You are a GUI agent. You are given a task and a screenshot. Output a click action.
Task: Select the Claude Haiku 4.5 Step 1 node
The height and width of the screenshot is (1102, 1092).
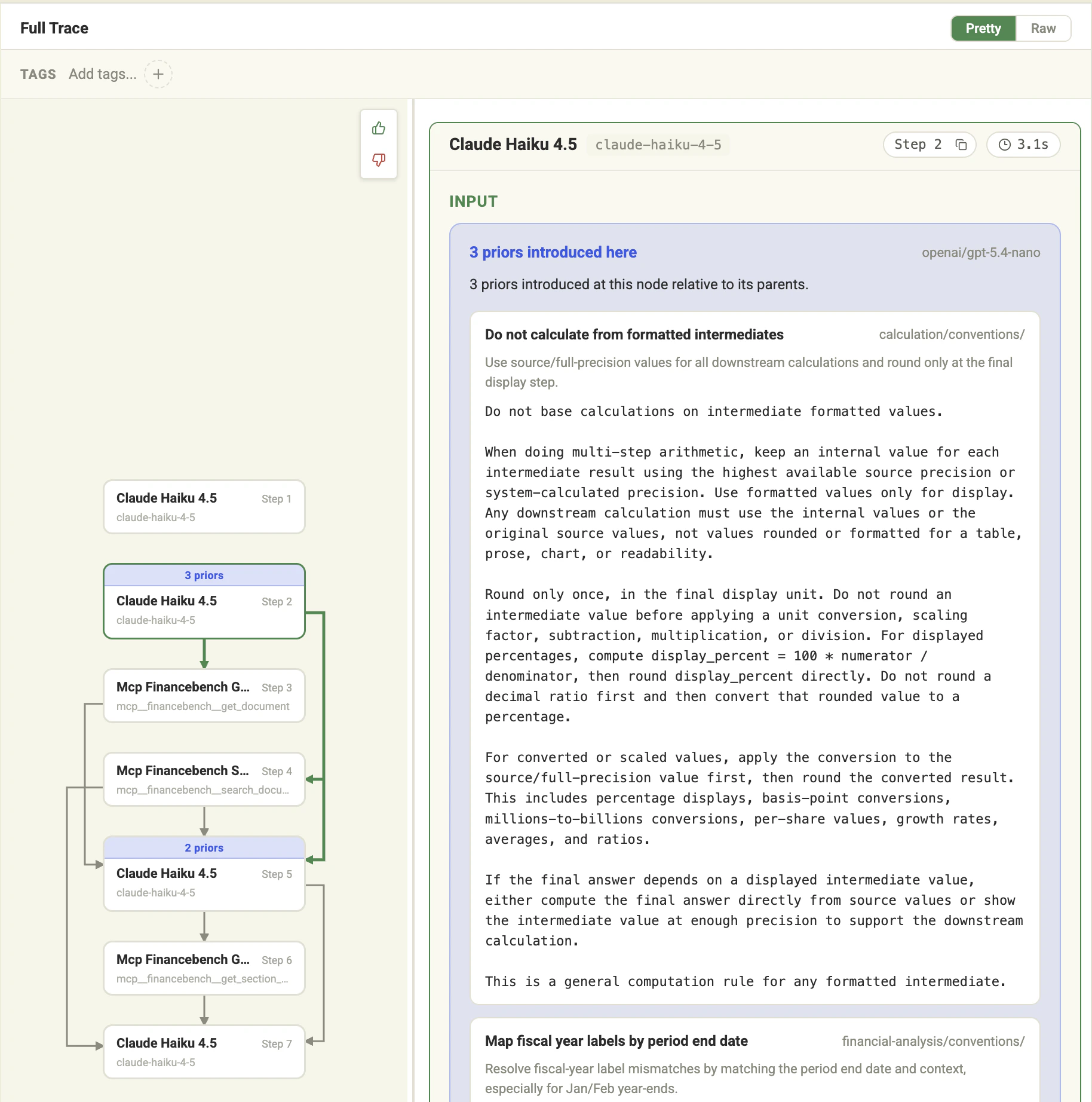204,507
